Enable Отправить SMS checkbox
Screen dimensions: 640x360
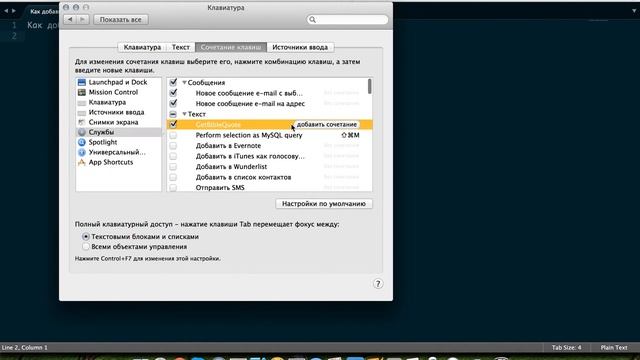pos(173,188)
